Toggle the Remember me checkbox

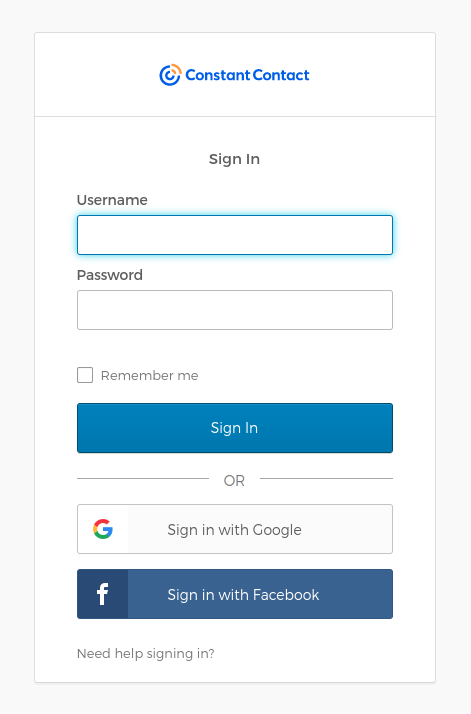85,375
